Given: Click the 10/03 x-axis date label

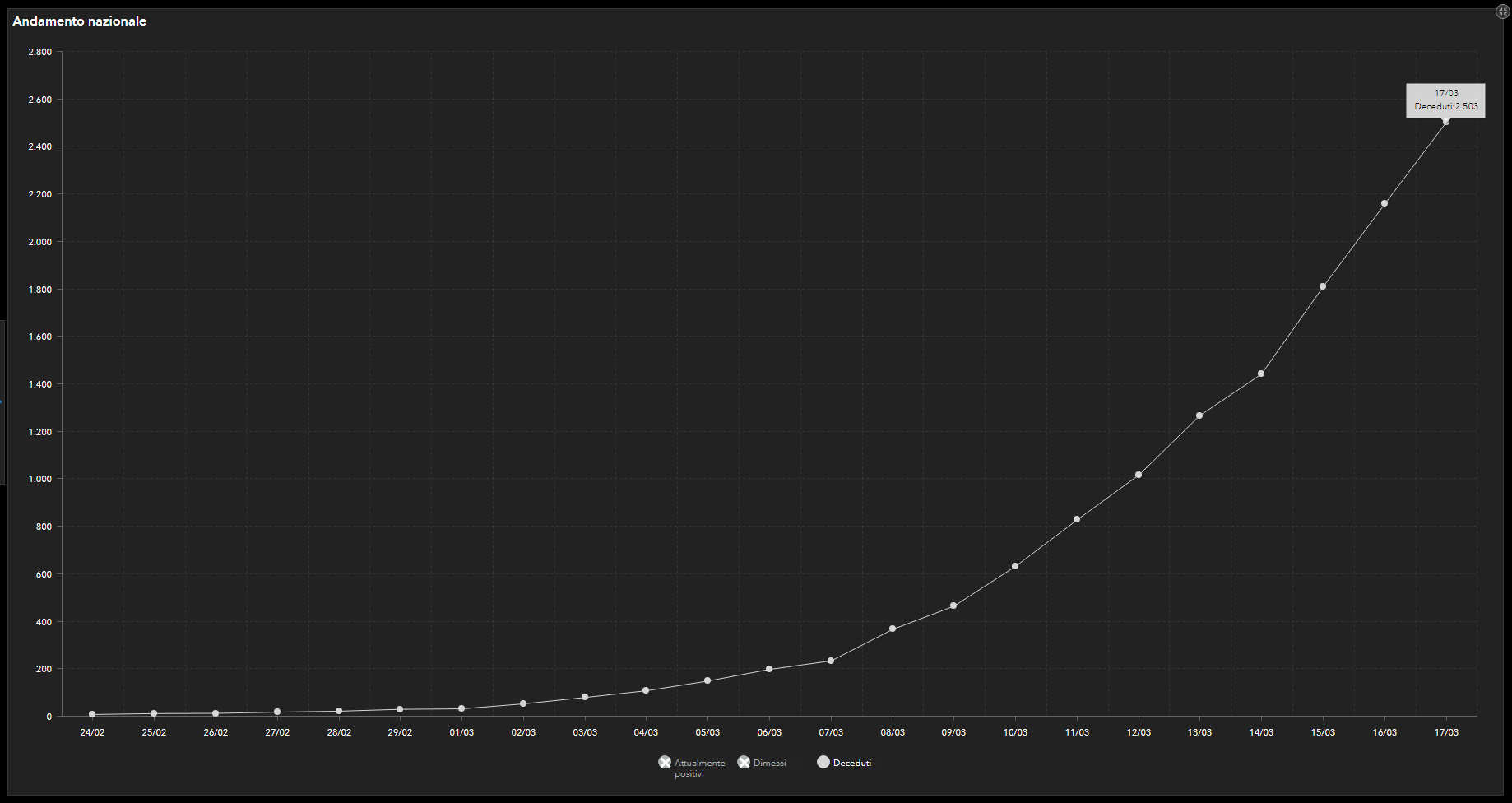Looking at the screenshot, I should click(1015, 732).
